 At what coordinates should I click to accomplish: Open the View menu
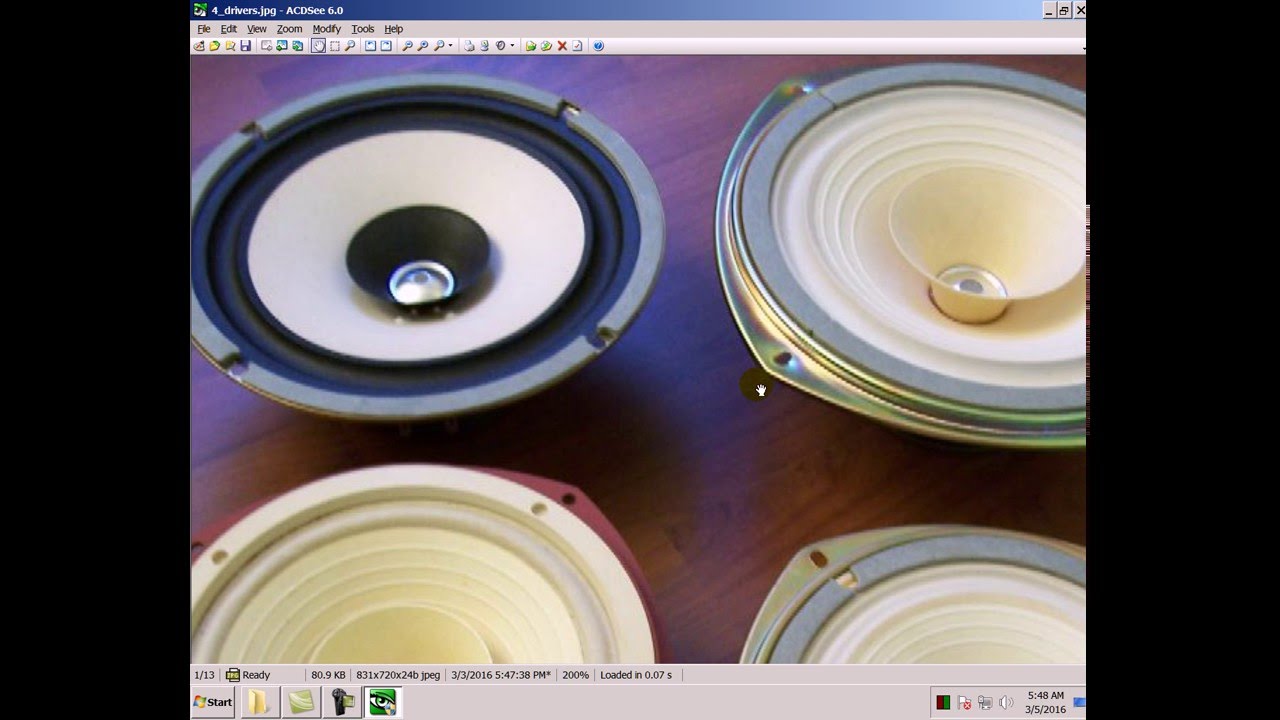tap(257, 29)
